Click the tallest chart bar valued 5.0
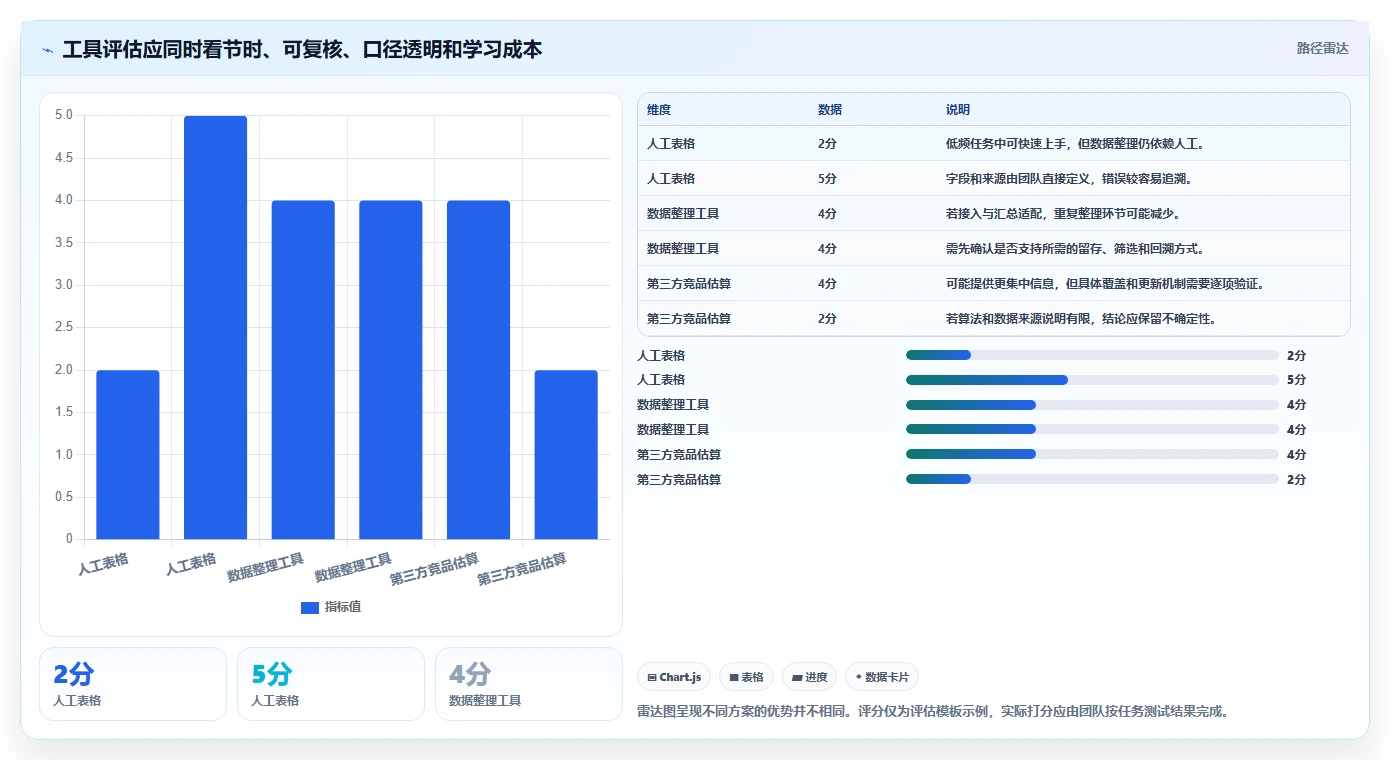This screenshot has height=760, width=1390. click(x=216, y=327)
